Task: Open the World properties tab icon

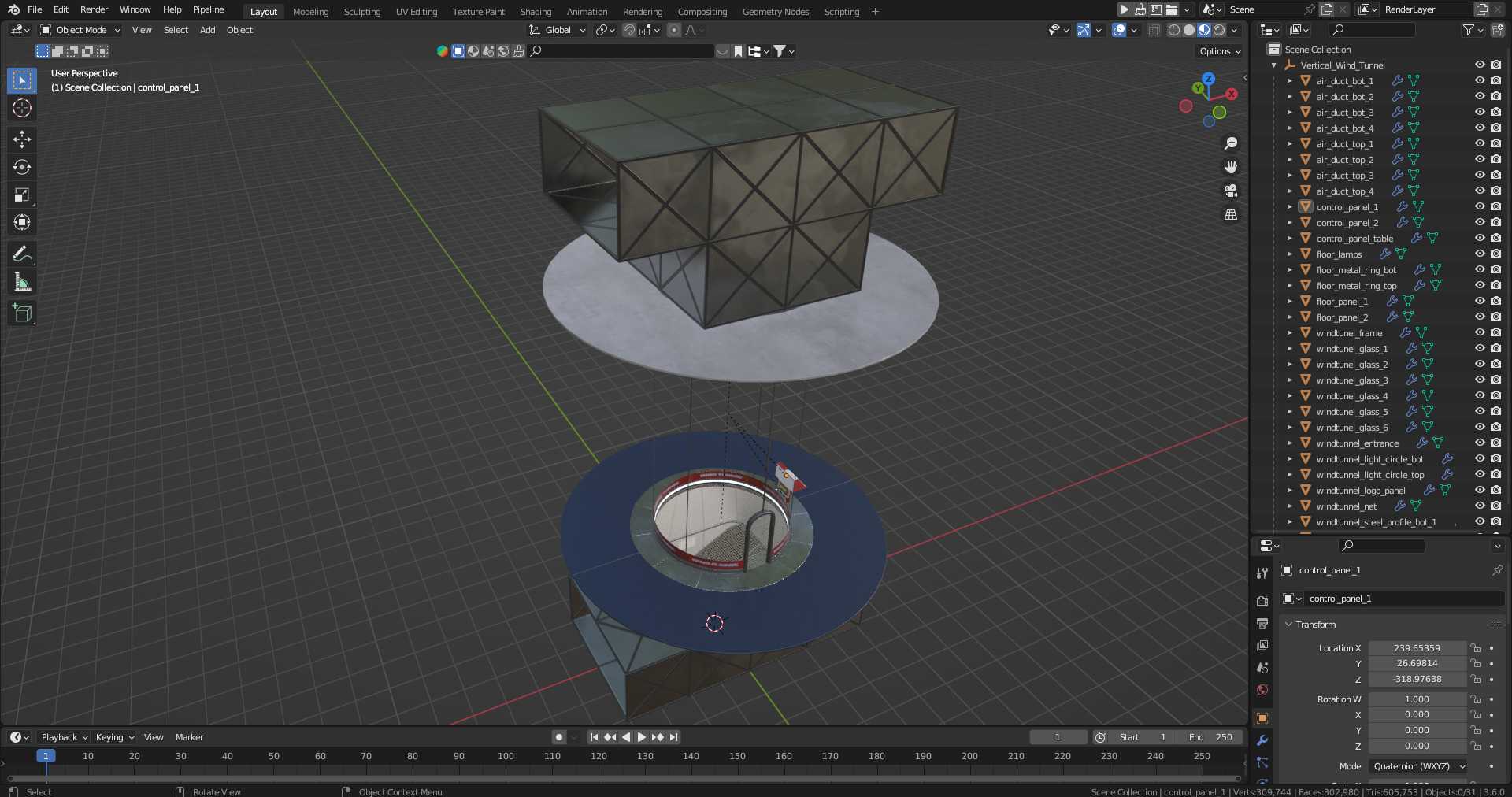Action: pos(1262,690)
